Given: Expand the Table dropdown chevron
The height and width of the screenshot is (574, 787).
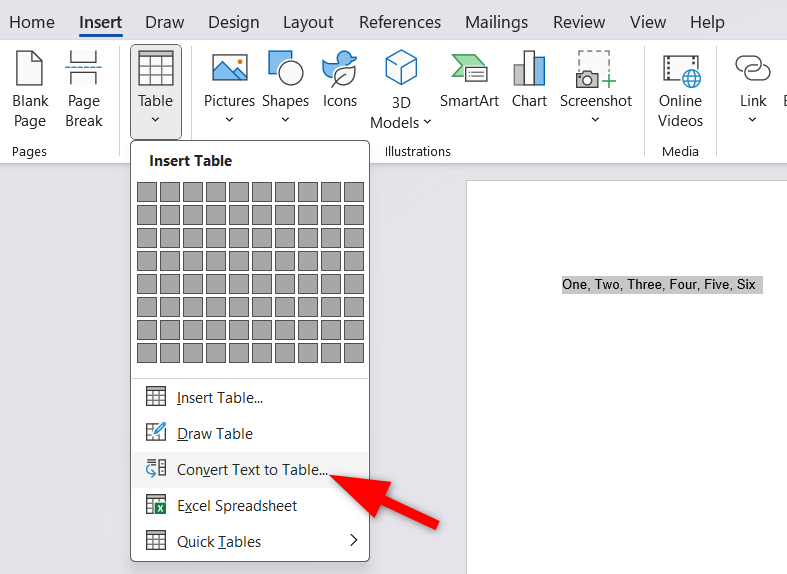Looking at the screenshot, I should tap(156, 119).
